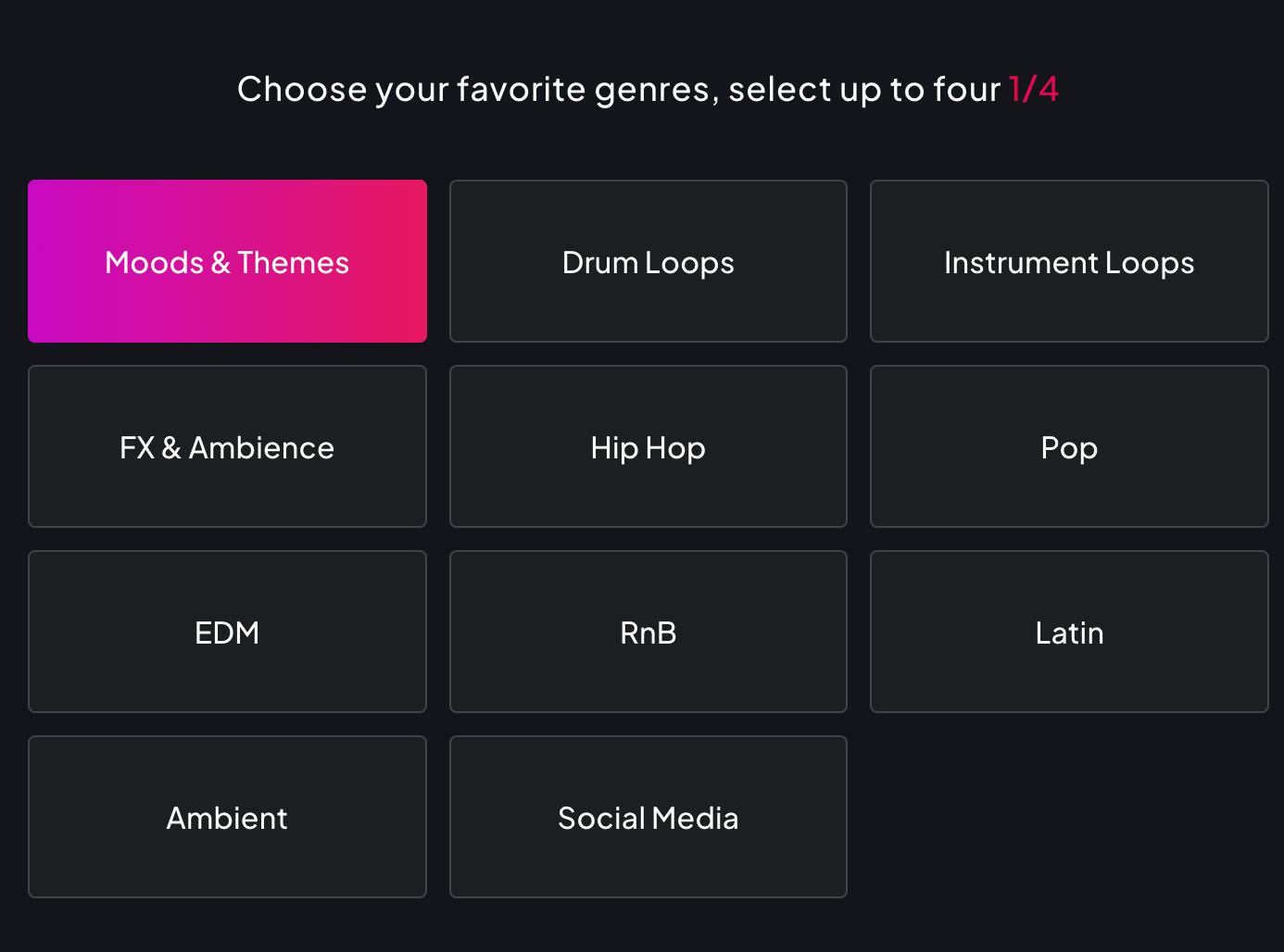This screenshot has width=1284, height=952.
Task: Click the 'EDM' label text
Action: click(x=227, y=633)
